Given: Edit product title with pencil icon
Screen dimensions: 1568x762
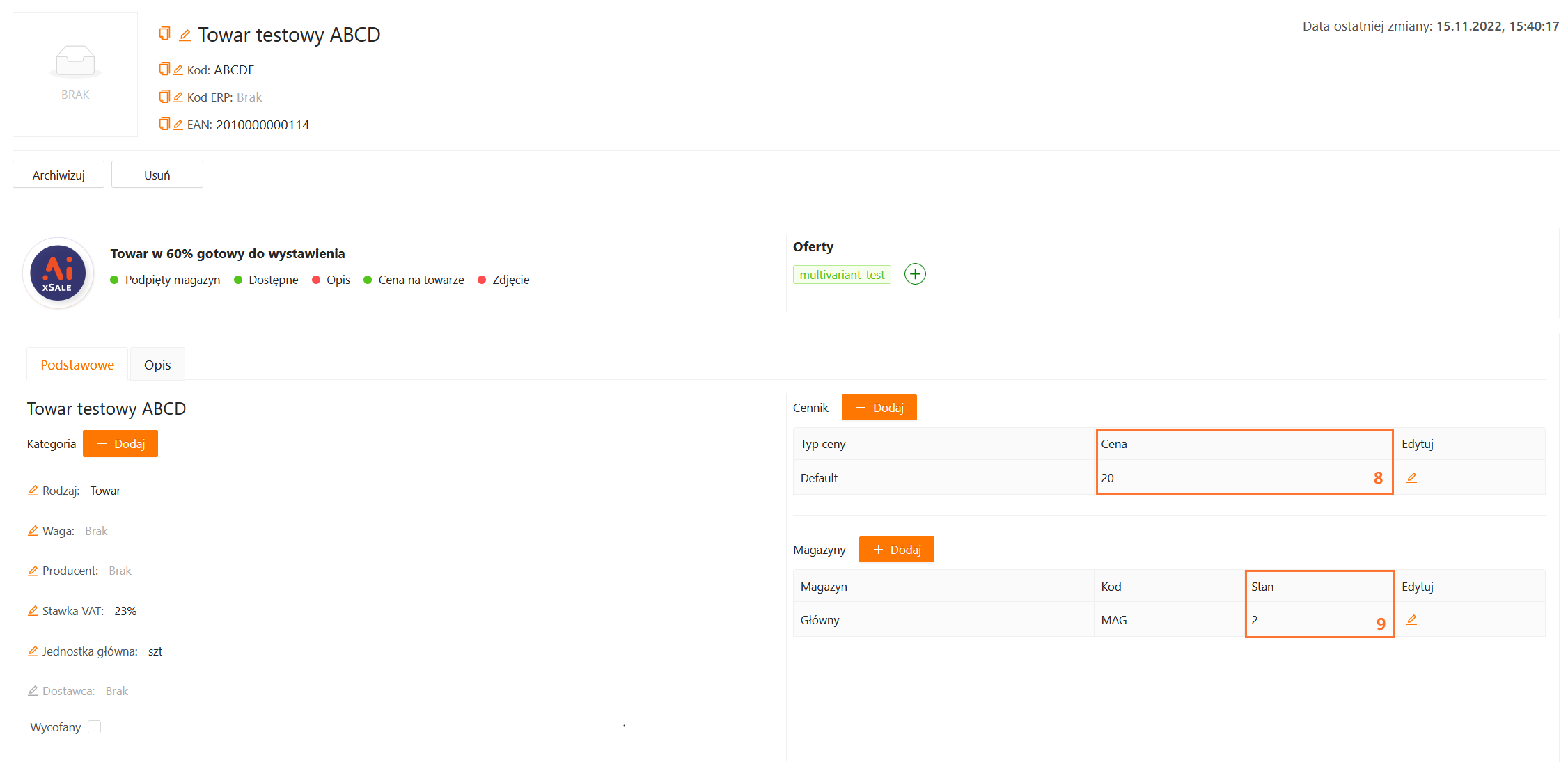Looking at the screenshot, I should pos(185,35).
